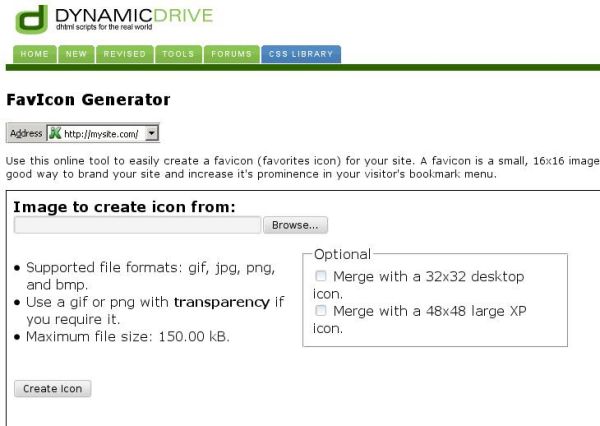Click the green Dynamic Drive 'd' logo
The image size is (600, 426).
coord(32,19)
